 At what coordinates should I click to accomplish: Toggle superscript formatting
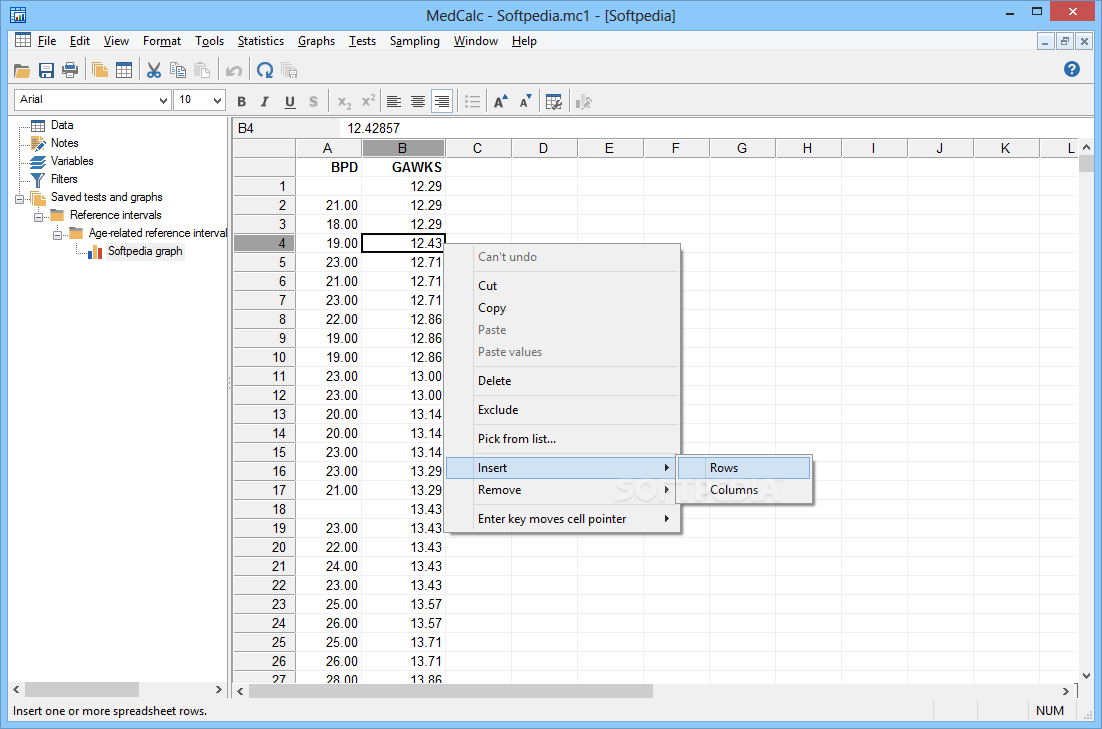[x=368, y=102]
